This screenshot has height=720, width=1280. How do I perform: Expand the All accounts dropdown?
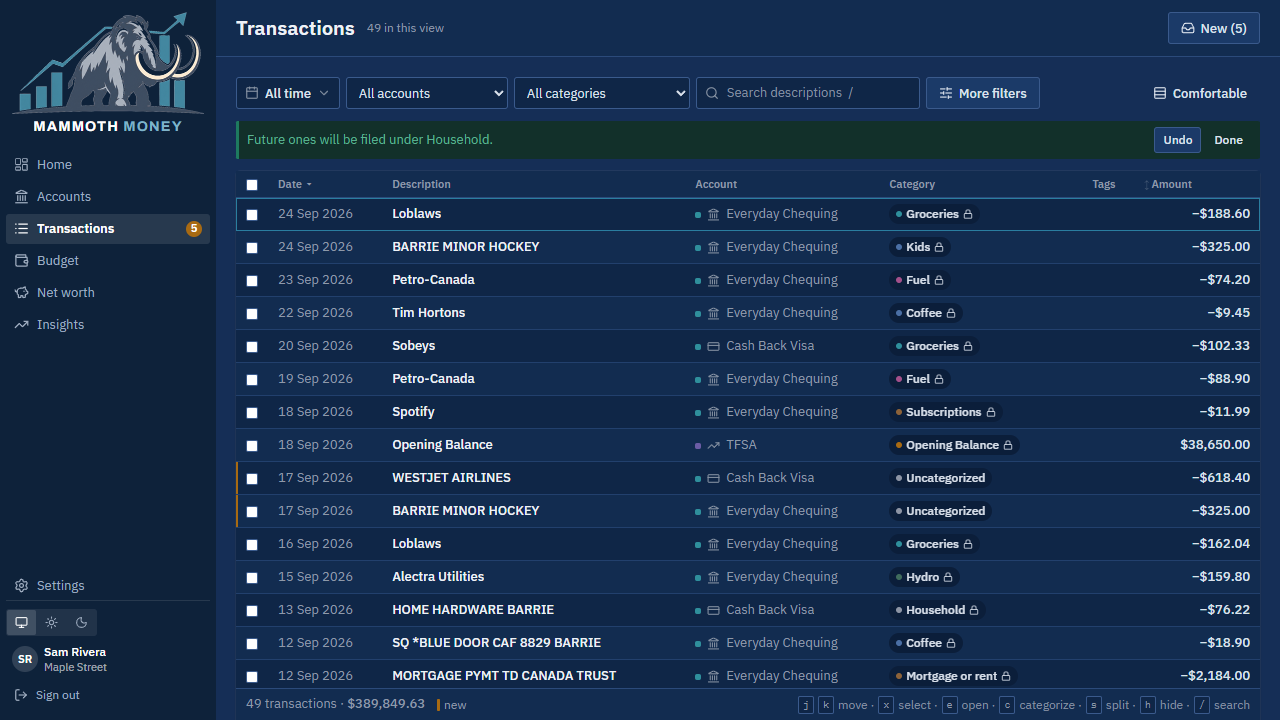(427, 93)
